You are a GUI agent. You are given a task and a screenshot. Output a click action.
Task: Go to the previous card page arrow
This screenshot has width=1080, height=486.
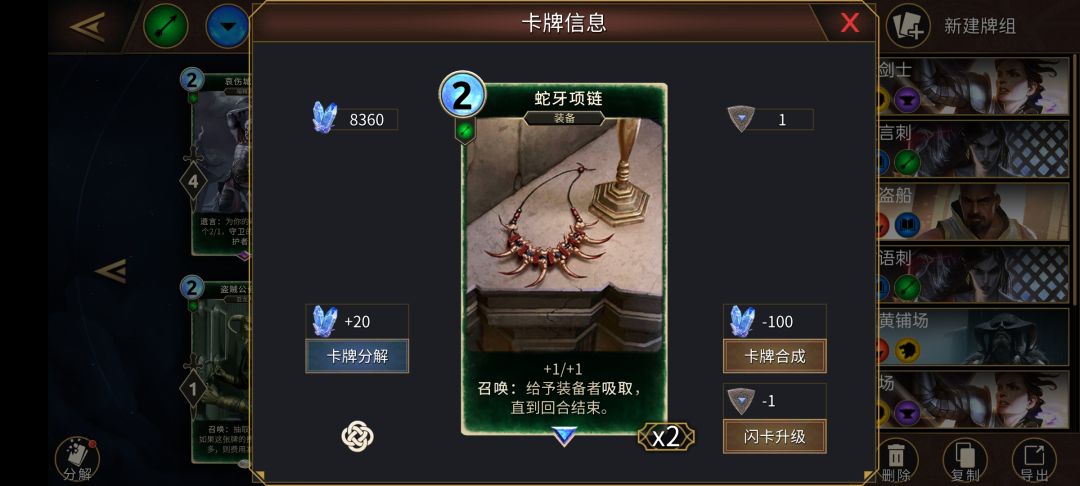tap(110, 271)
